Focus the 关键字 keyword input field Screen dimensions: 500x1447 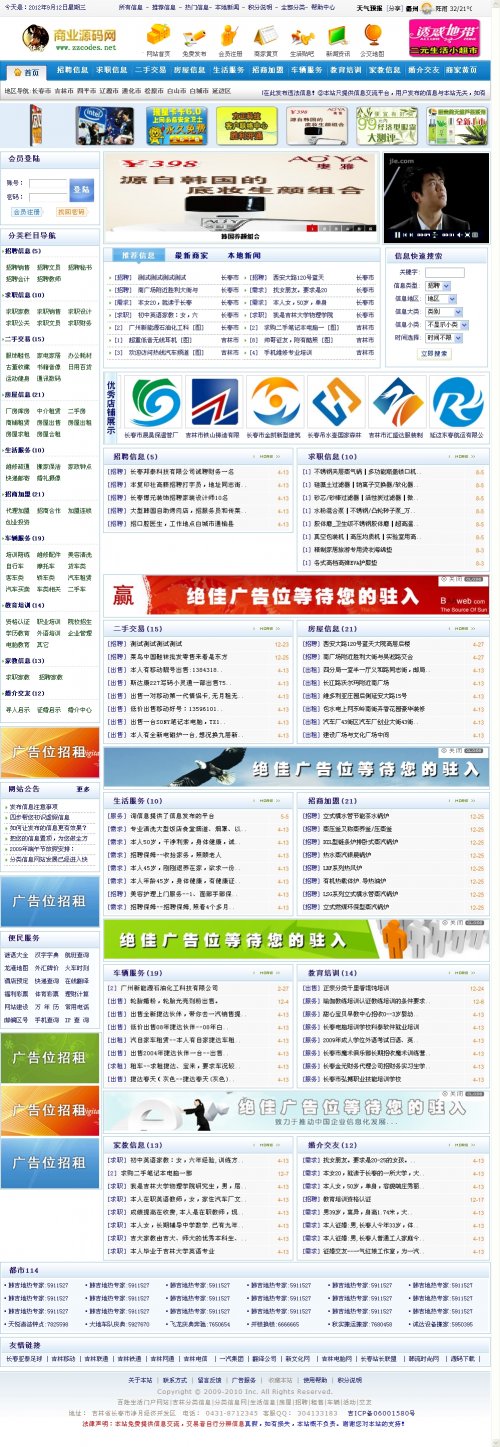(x=444, y=272)
